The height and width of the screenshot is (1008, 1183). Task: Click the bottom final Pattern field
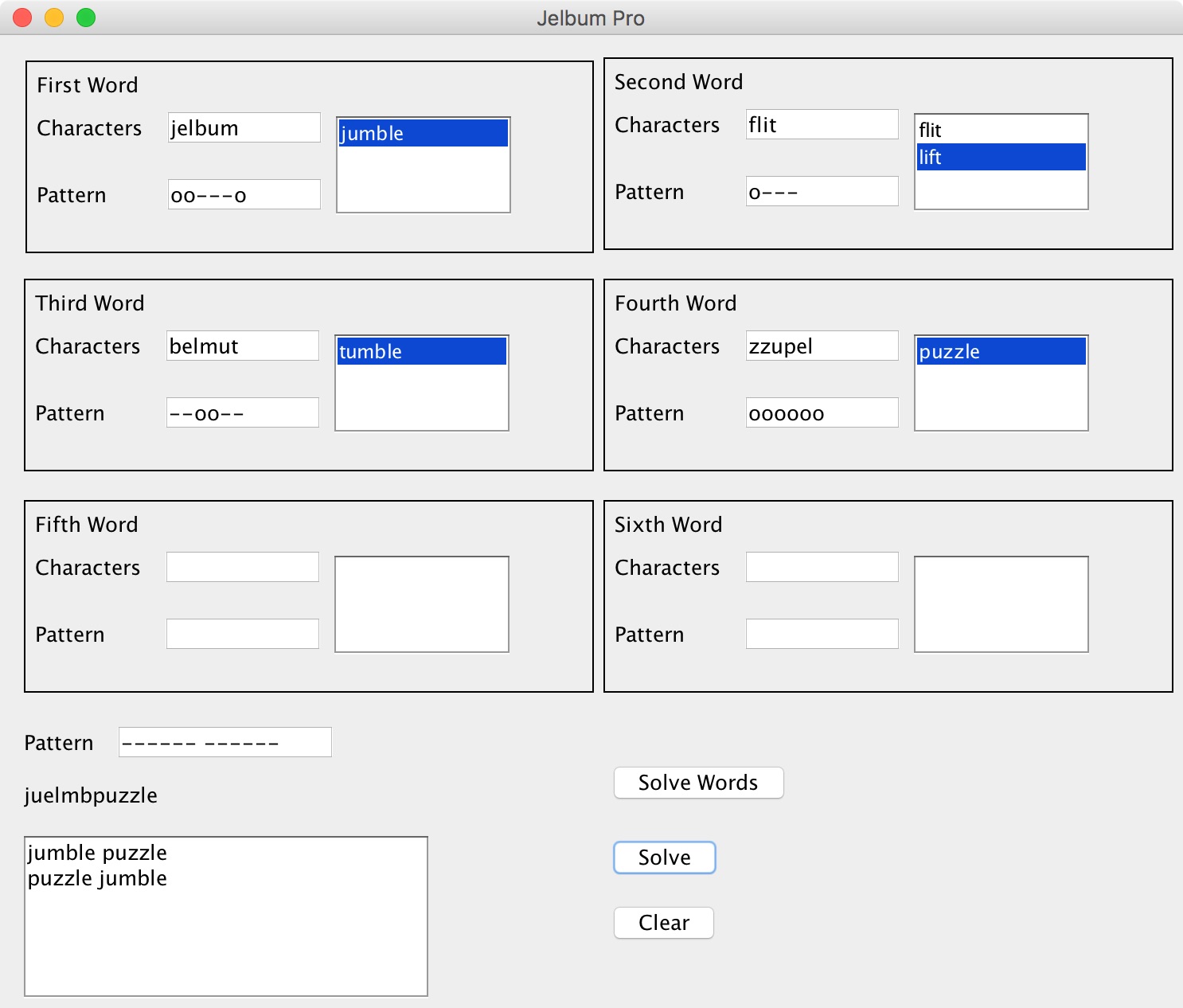coord(224,743)
